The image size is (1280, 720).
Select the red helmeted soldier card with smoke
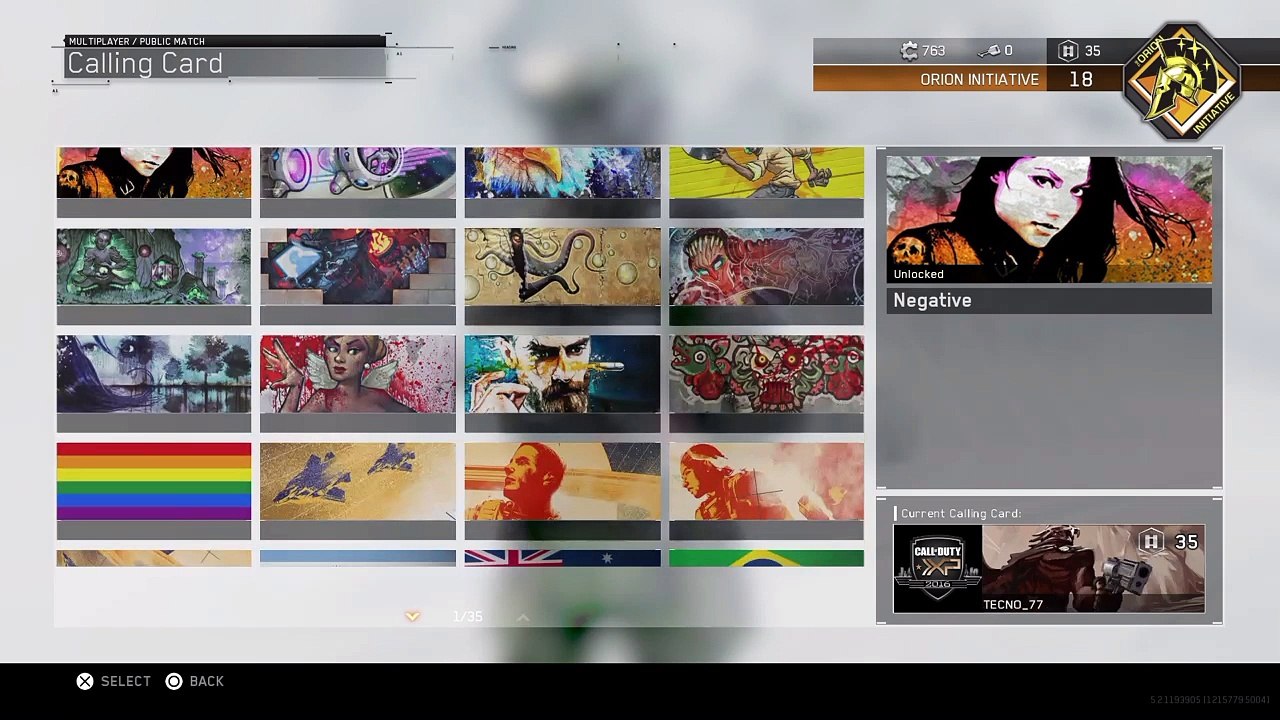(766, 491)
